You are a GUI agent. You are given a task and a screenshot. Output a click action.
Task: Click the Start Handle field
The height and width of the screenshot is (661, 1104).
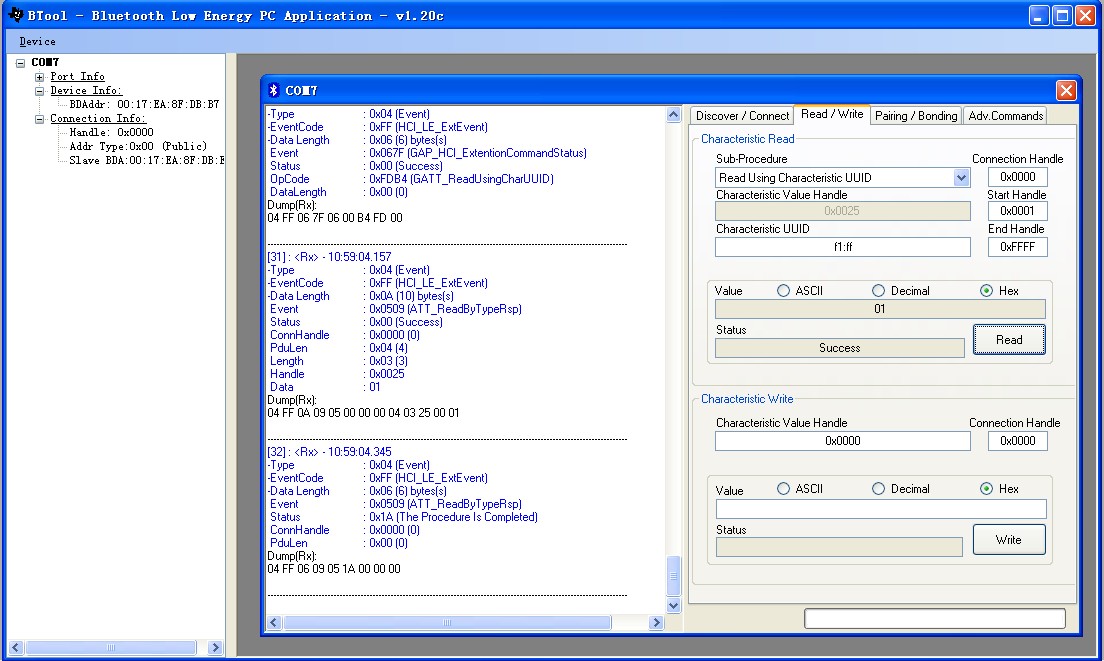pos(1017,210)
